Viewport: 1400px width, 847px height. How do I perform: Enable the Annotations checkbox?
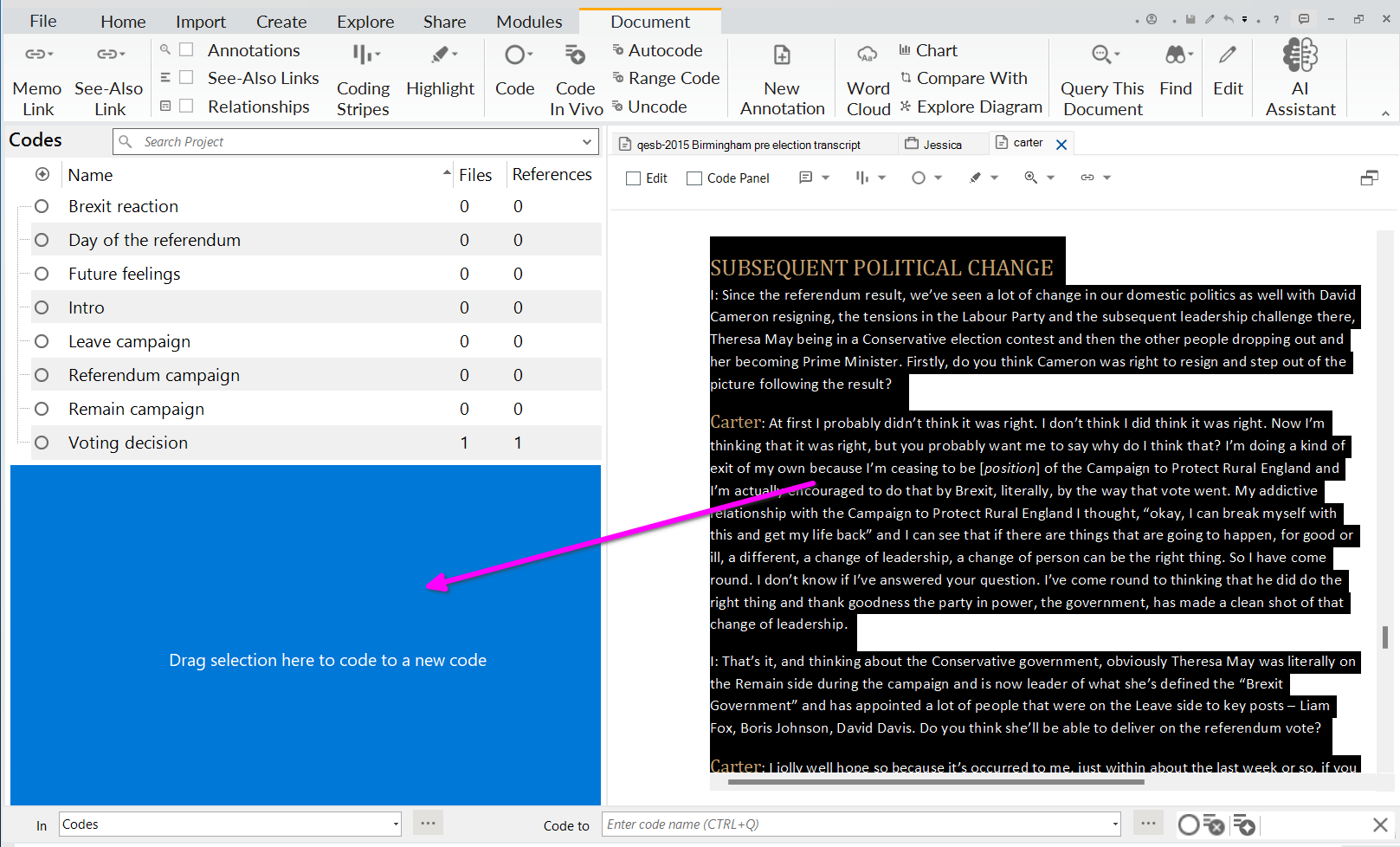pyautogui.click(x=186, y=50)
